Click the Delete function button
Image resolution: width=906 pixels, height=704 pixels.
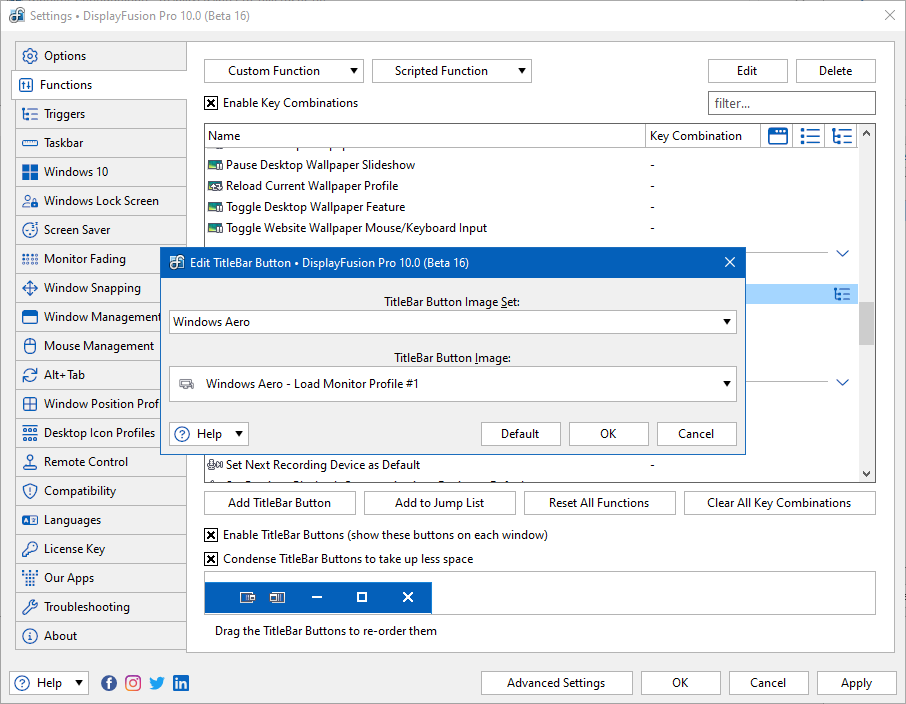[x=836, y=71]
